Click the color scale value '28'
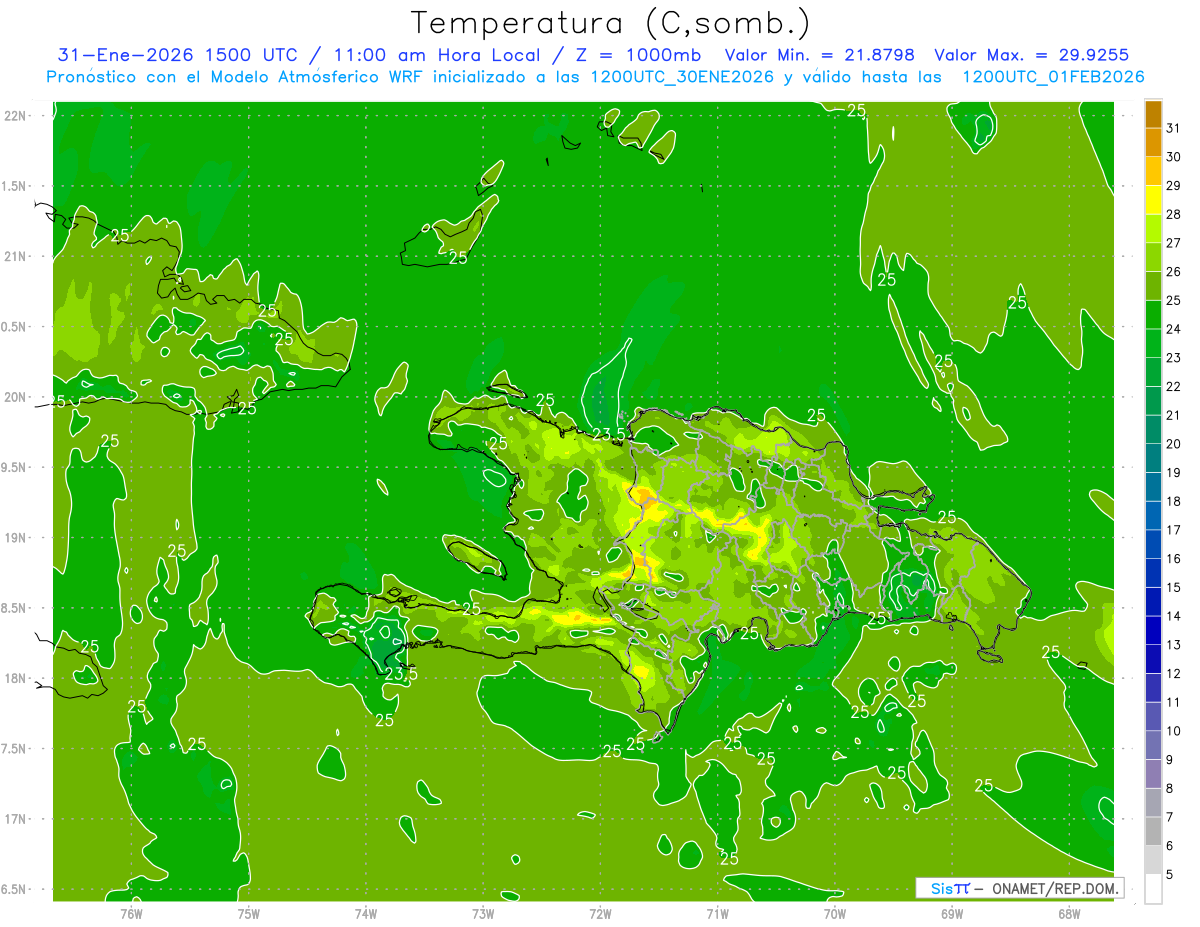The height and width of the screenshot is (927, 1200). coord(1174,214)
